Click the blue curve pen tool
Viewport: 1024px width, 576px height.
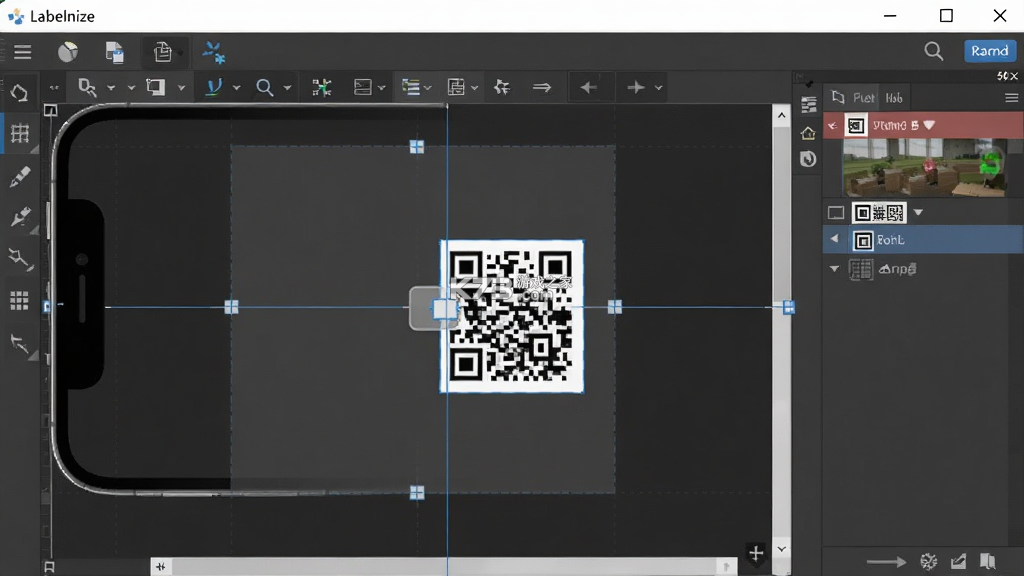(214, 87)
